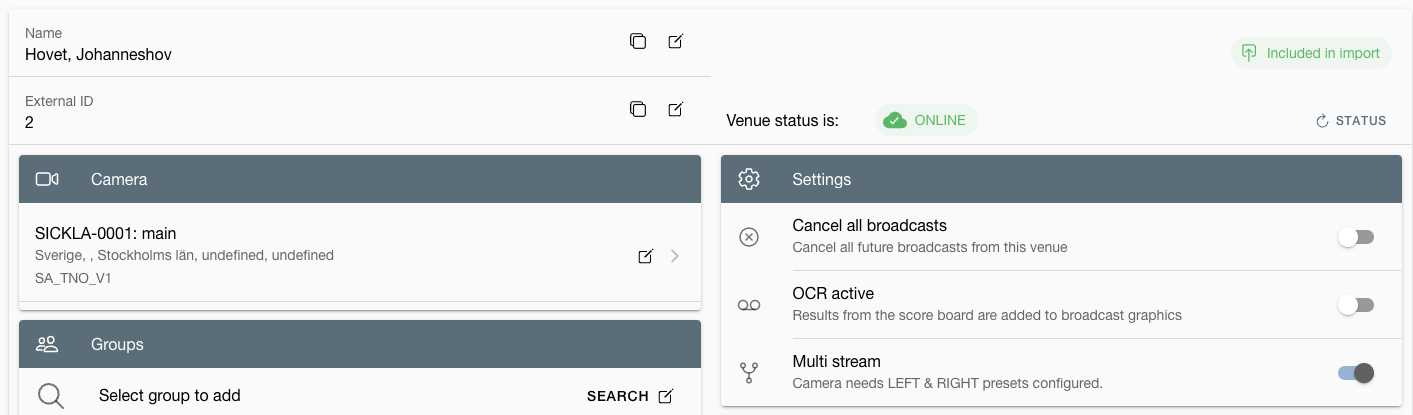Click the SEARCH button for groups
This screenshot has height=415, width=1413.
pyautogui.click(x=630, y=396)
